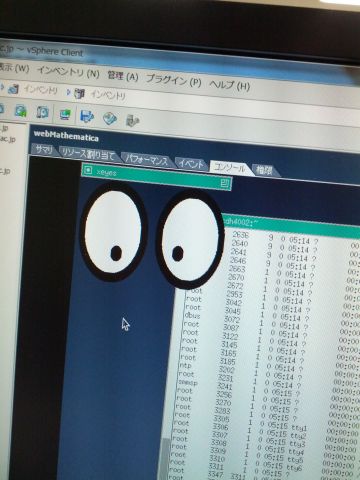The image size is (360, 480).
Task: Click the tty3 entry in process list
Action: click(296, 444)
